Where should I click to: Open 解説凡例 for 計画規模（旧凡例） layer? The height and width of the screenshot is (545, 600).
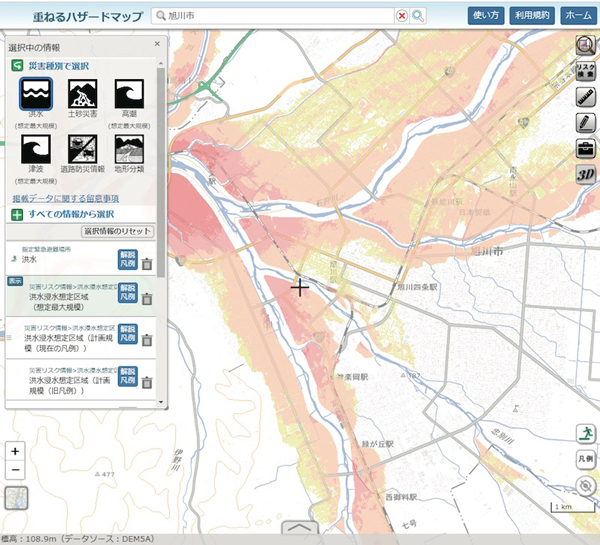pos(127,376)
